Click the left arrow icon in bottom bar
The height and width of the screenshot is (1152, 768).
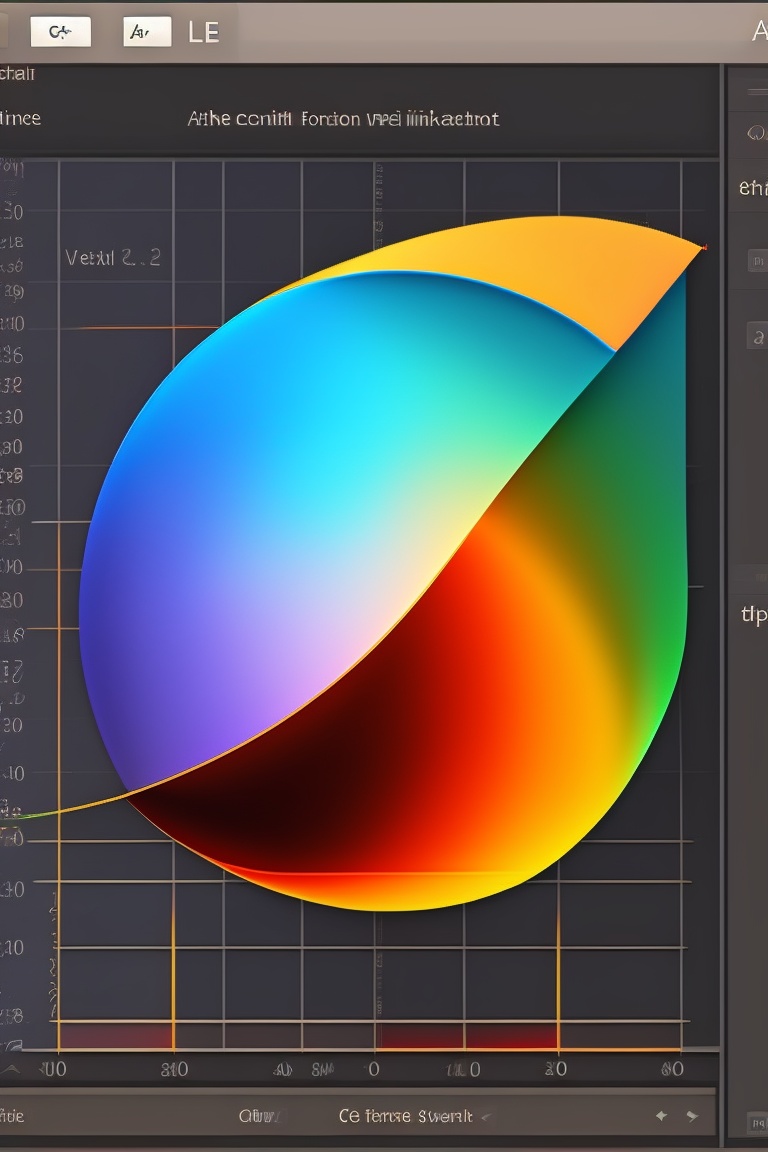(x=661, y=1115)
